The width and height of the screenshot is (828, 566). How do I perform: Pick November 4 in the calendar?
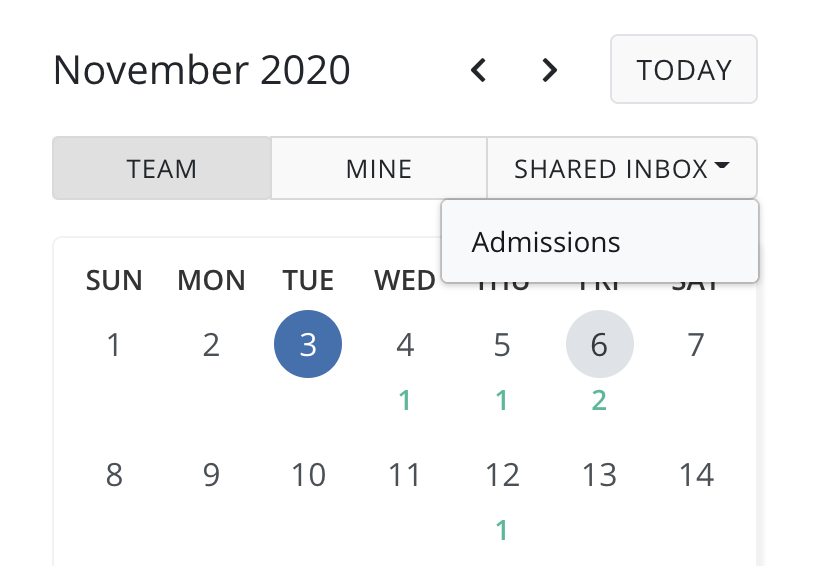[405, 345]
